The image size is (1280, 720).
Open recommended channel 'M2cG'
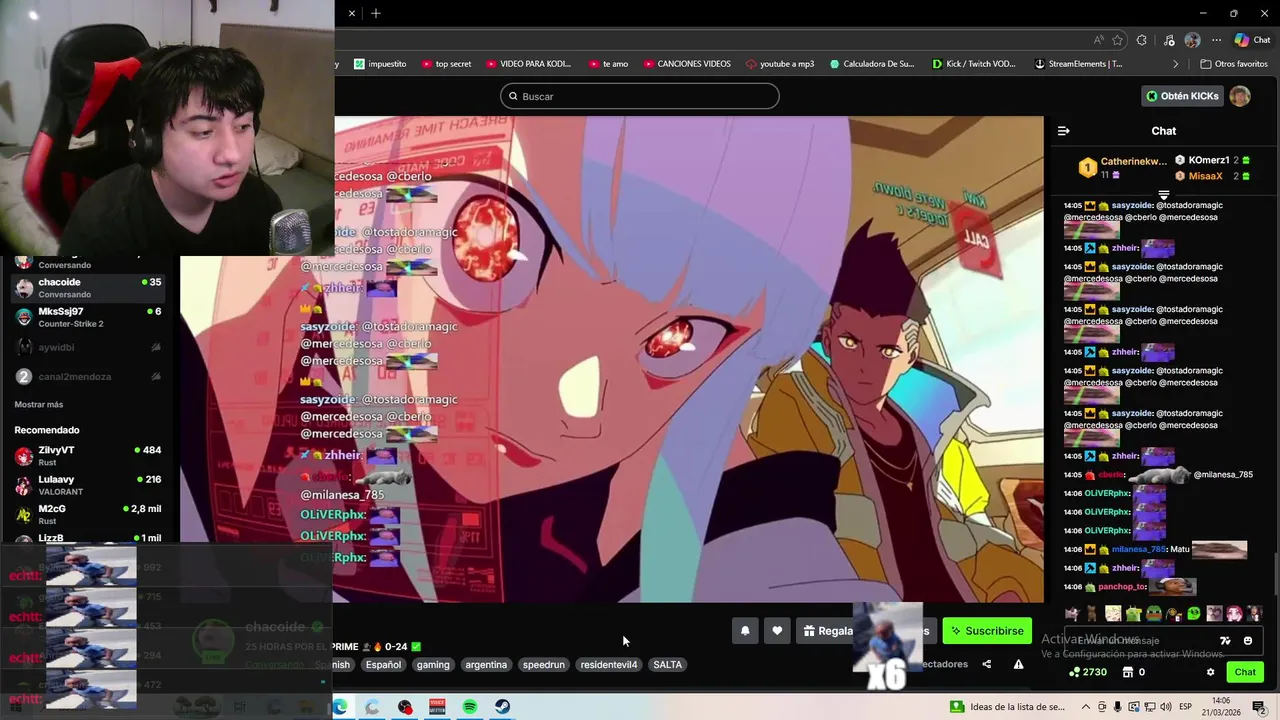coord(88,514)
